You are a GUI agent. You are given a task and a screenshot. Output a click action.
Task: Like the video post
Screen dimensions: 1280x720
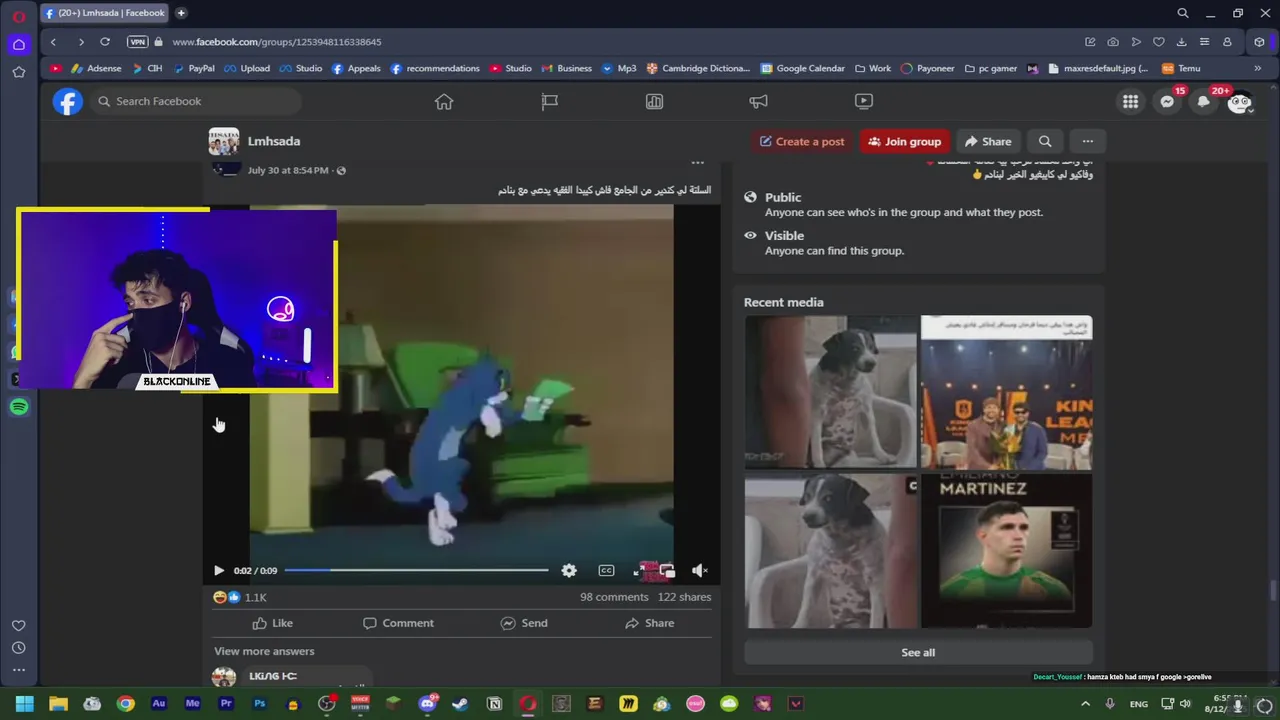(x=272, y=623)
